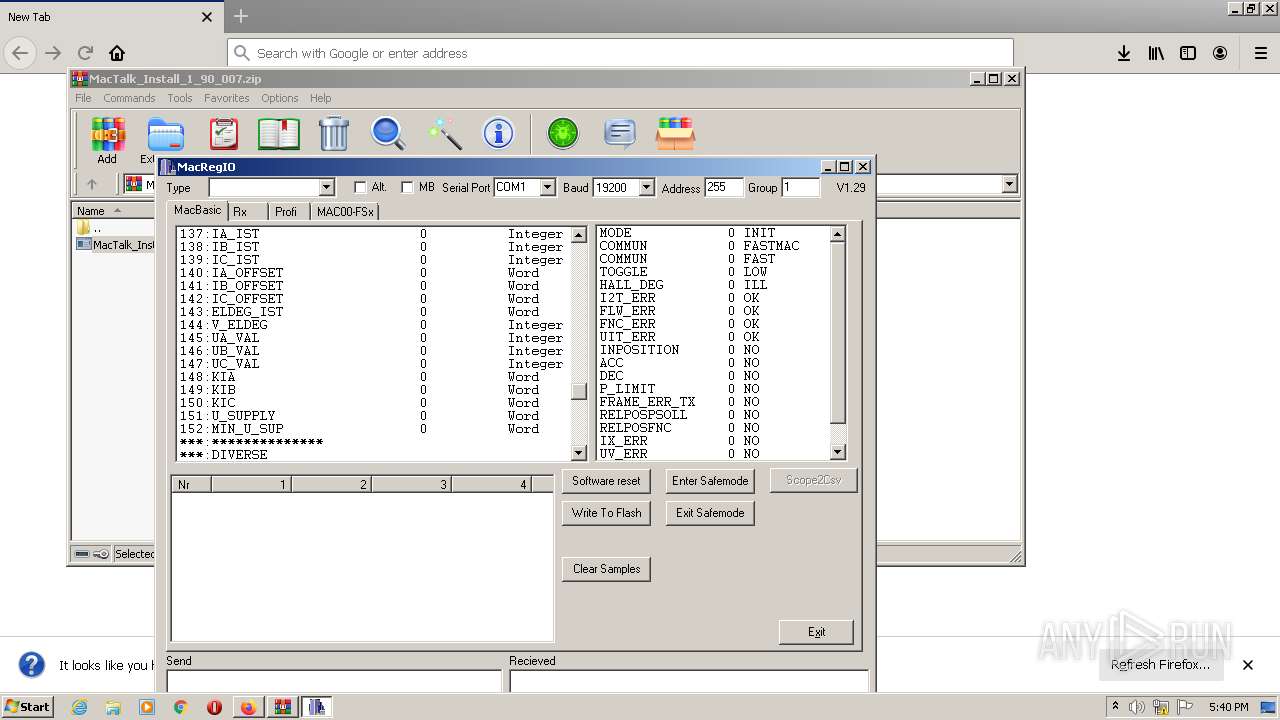Click the Internet Explorer taskbar icon
Viewport: 1280px width, 720px height.
click(x=79, y=707)
